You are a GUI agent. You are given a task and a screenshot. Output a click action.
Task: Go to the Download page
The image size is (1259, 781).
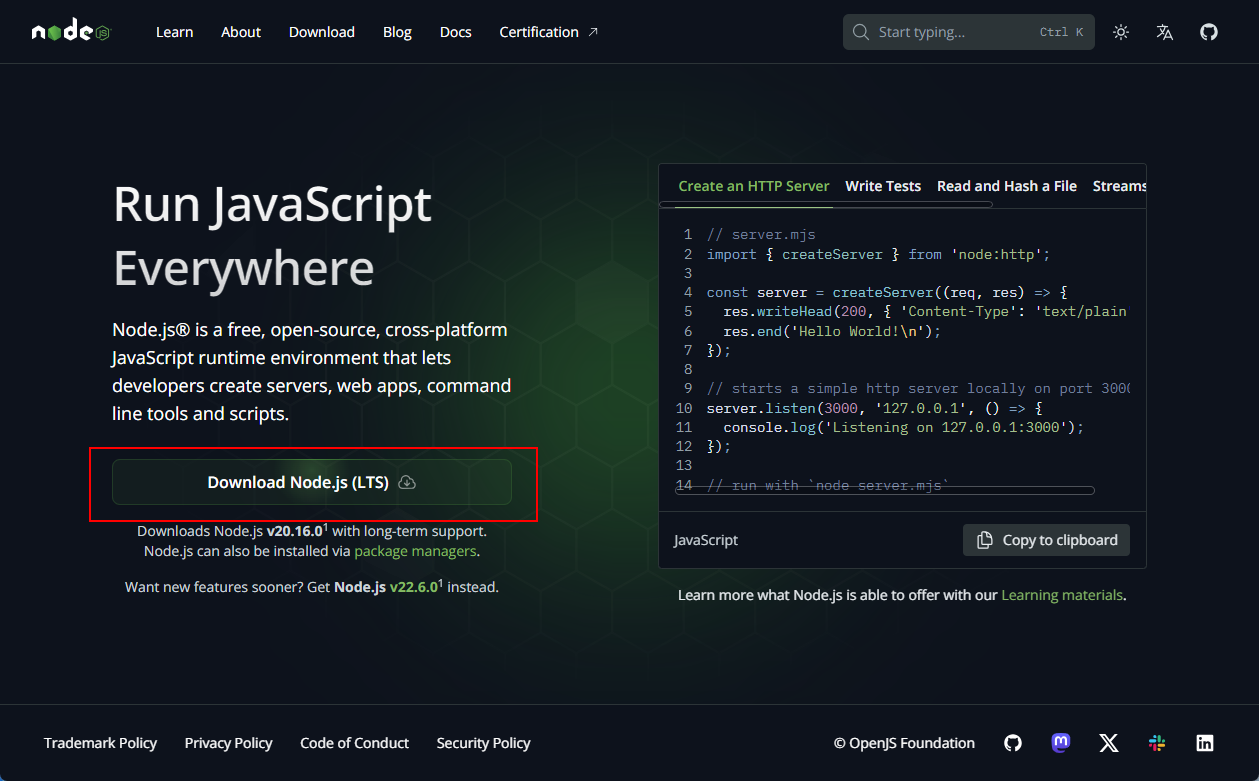click(322, 32)
